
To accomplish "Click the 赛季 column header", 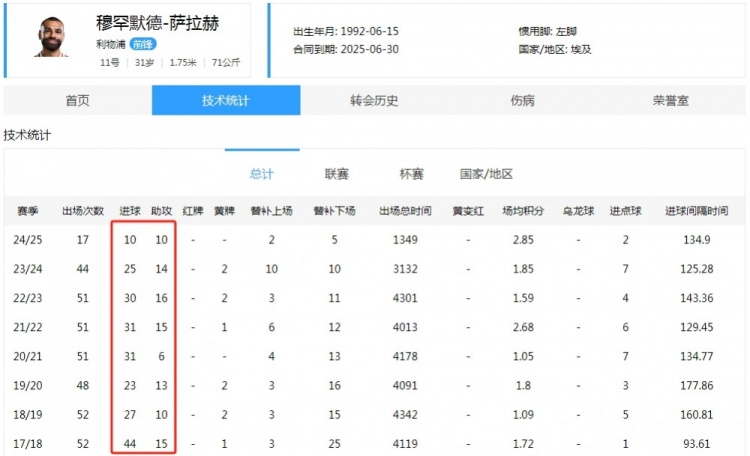I will (x=28, y=212).
